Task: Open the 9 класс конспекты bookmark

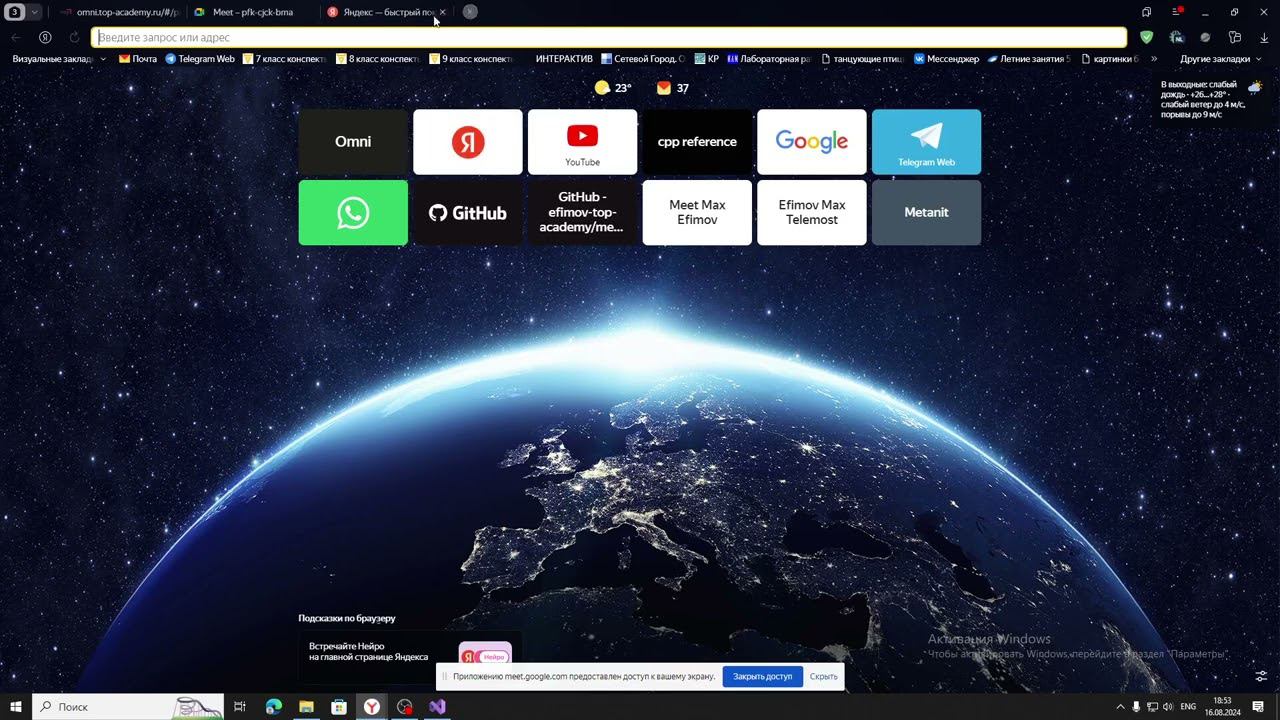Action: pos(471,59)
